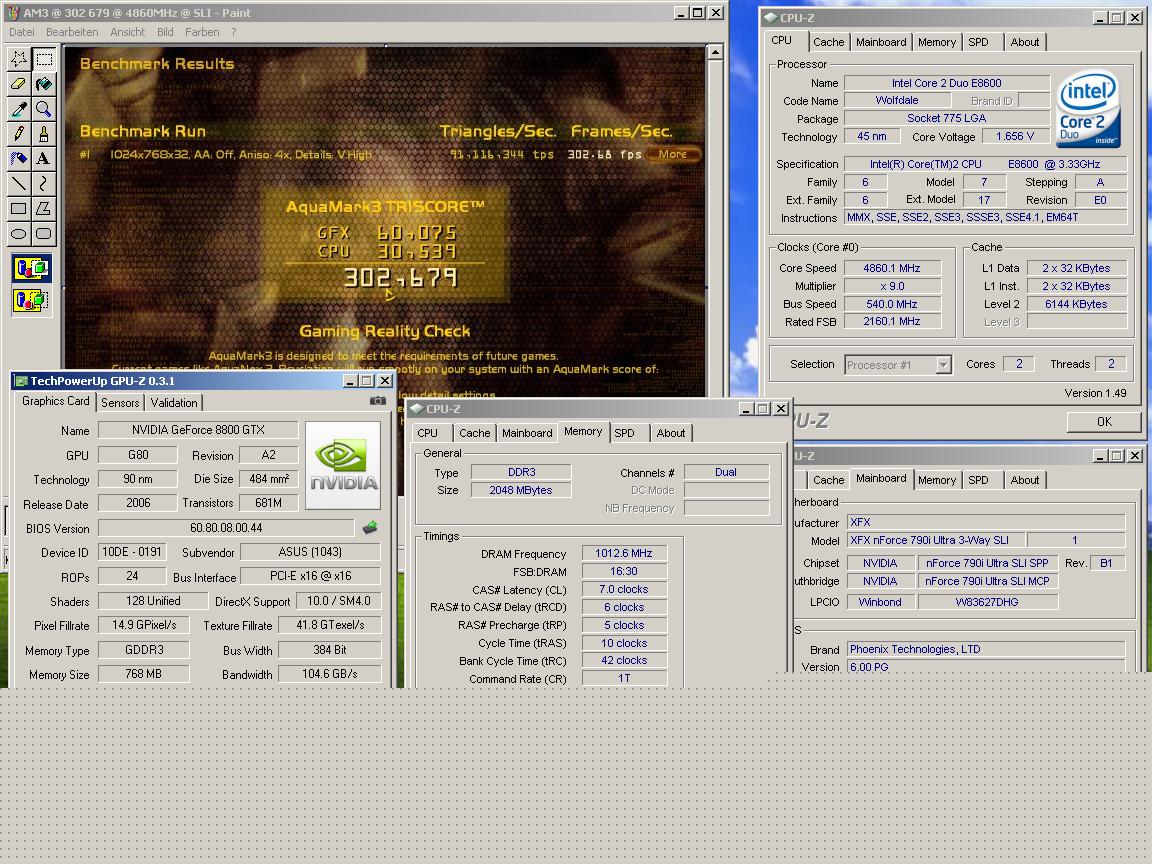Click the mainboard model XFX nForce 790i Ultra 3-Way SLI
This screenshot has height=864, width=1152.
point(935,540)
